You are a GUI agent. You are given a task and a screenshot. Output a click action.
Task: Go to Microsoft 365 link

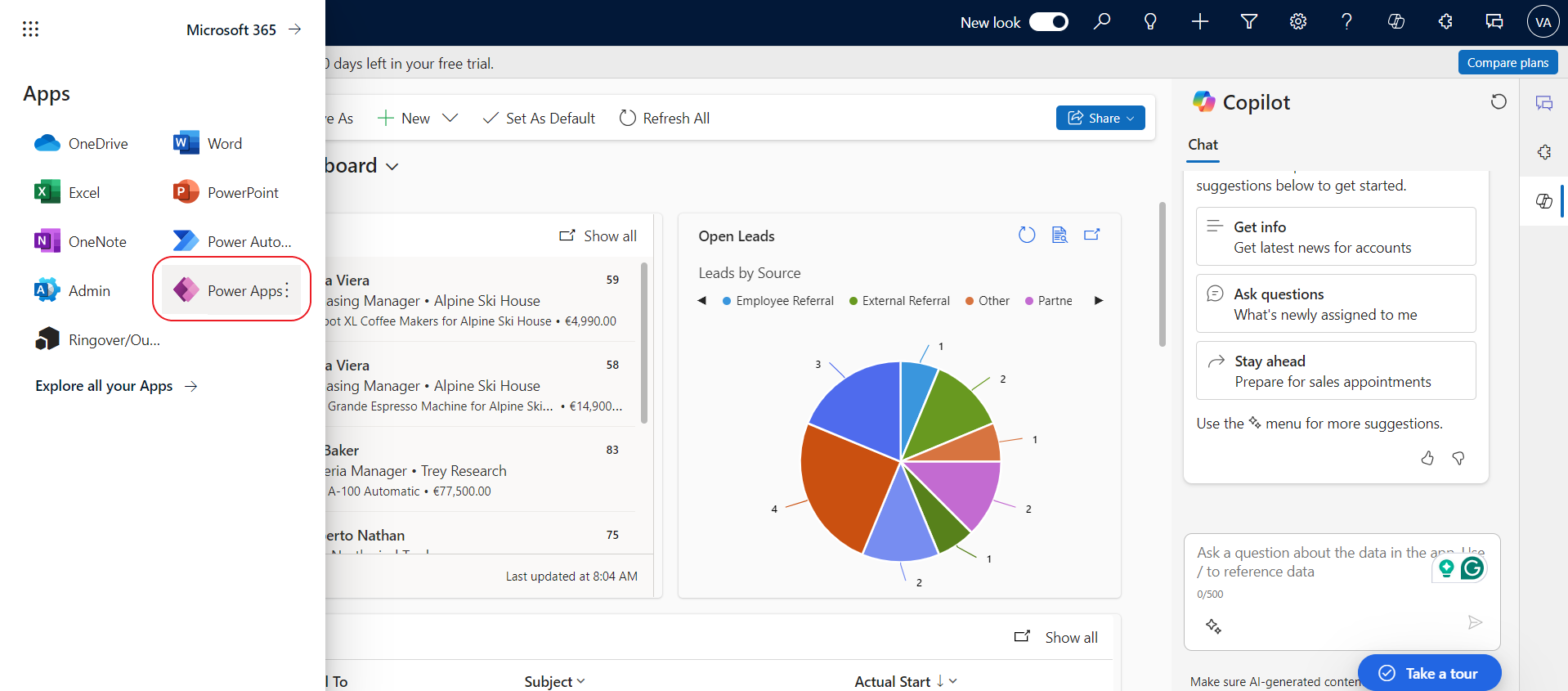coord(244,29)
